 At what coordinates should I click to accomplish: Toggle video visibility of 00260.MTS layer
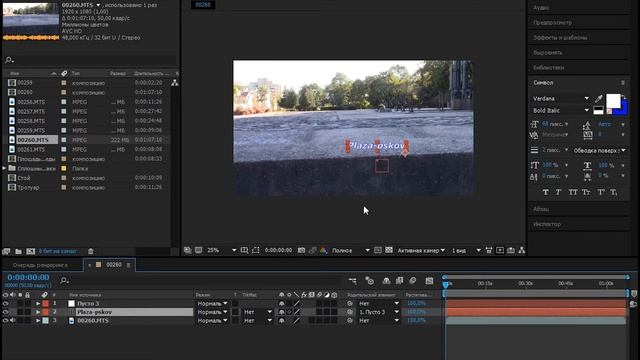[5, 320]
